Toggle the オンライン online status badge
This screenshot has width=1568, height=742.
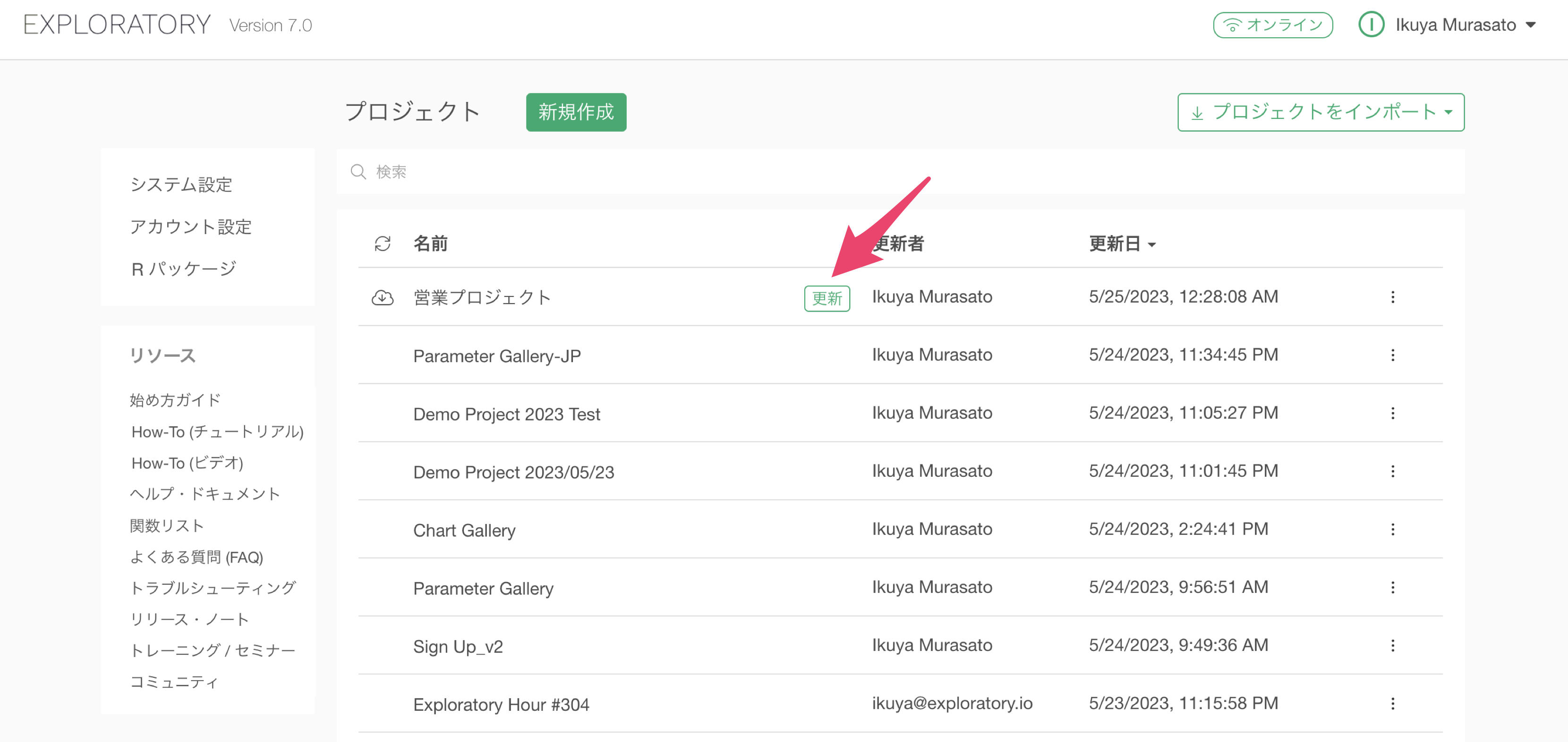[1273, 25]
